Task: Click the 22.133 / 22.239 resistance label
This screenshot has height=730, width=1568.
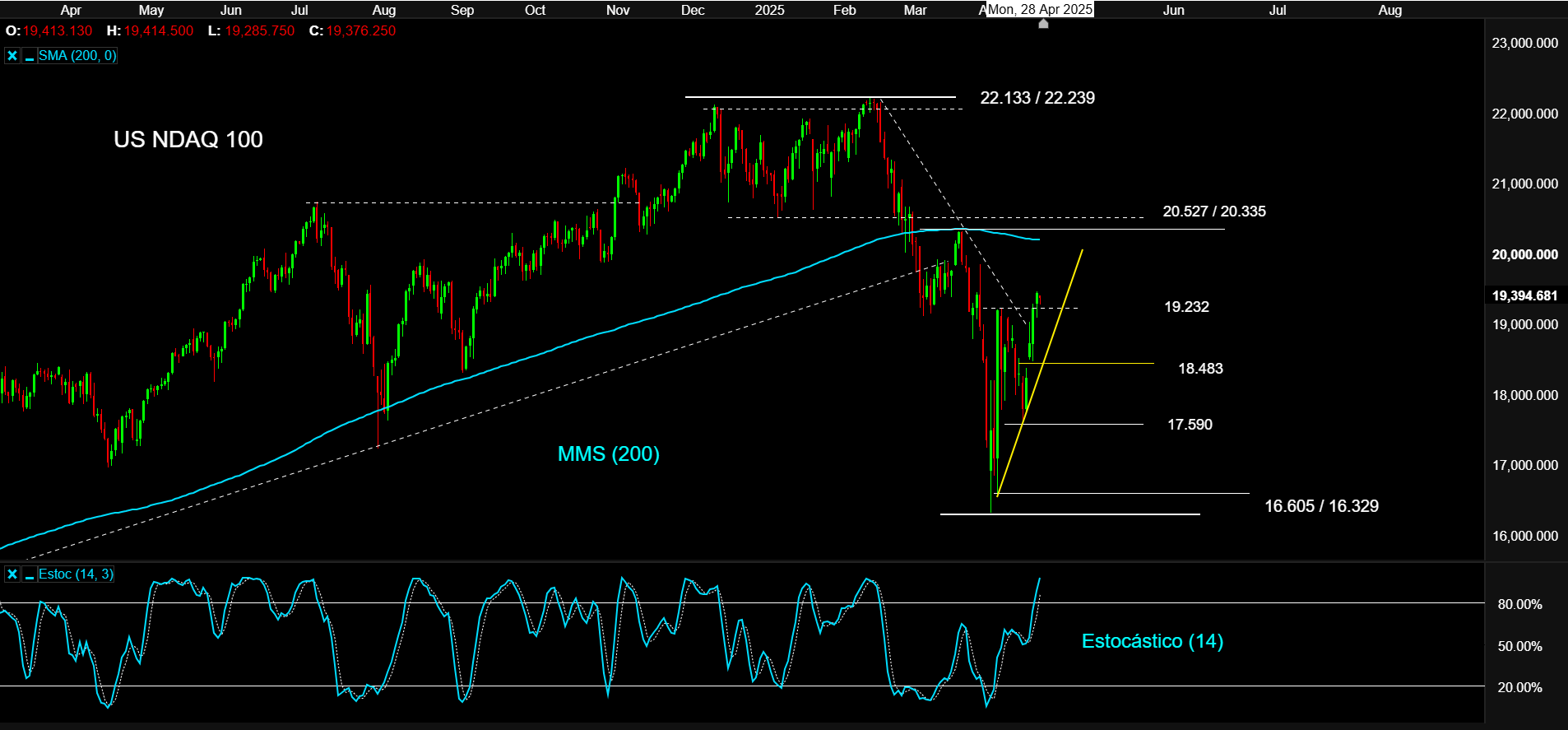Action: click(1037, 98)
